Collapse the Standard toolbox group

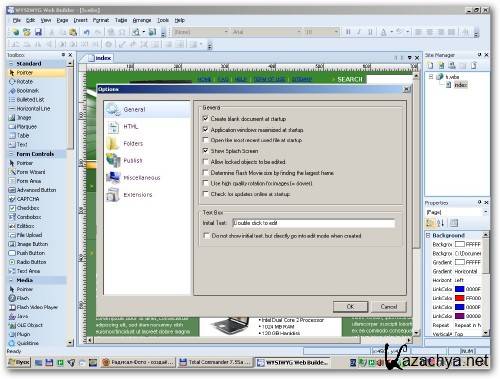[11, 64]
